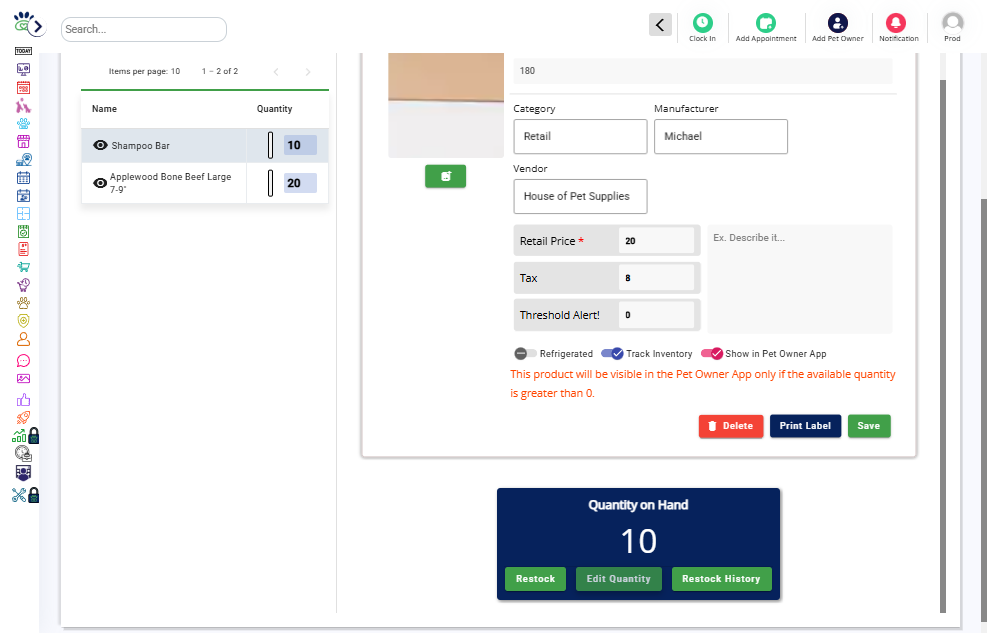Open the yellow shield plus sidebar icon

pos(23,321)
